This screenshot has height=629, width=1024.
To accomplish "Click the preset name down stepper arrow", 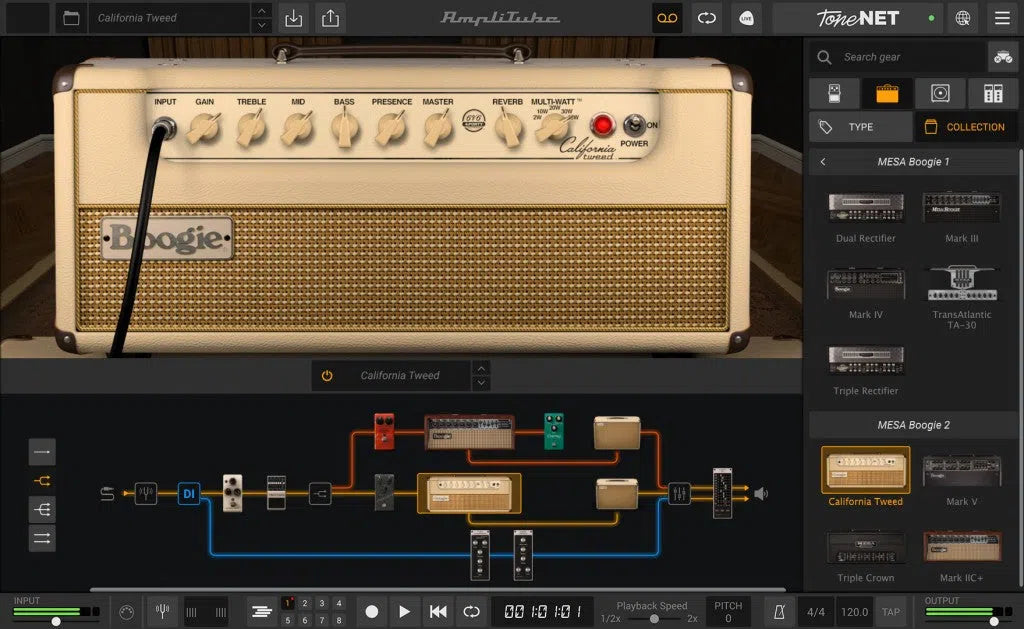I will [x=261, y=25].
